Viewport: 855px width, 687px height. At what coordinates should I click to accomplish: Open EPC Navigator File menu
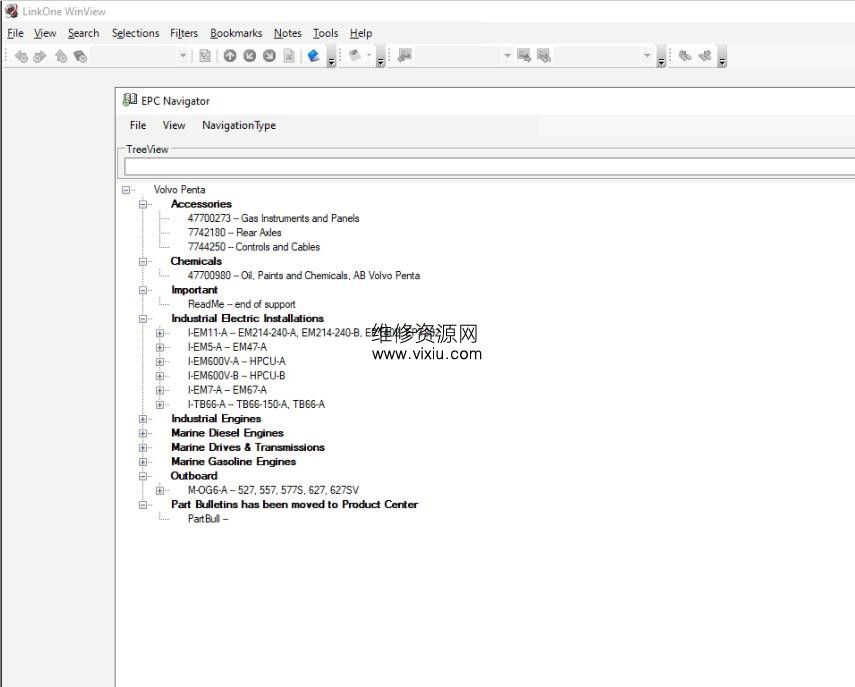[x=138, y=125]
